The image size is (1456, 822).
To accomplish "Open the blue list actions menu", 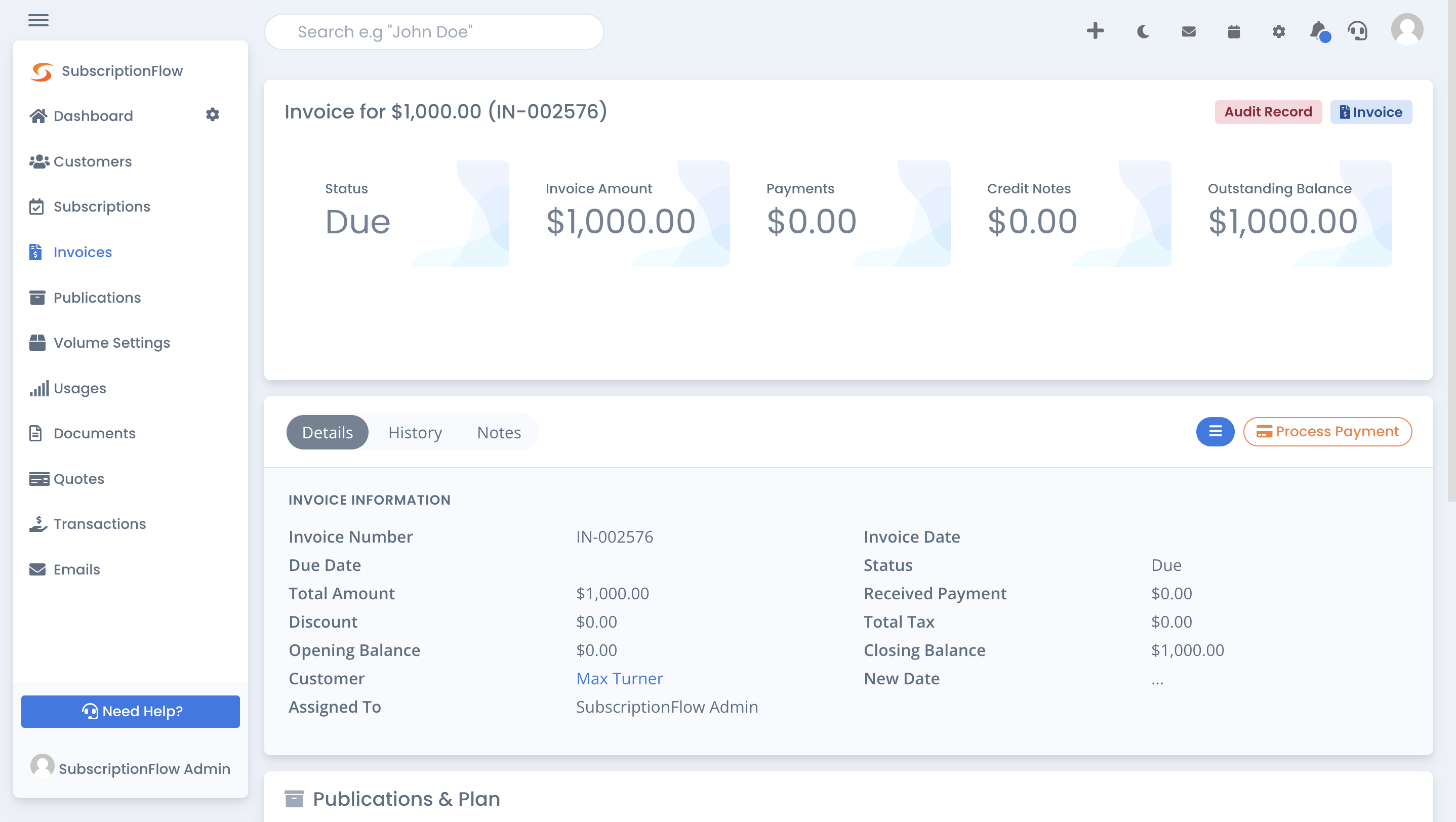I will (x=1215, y=432).
